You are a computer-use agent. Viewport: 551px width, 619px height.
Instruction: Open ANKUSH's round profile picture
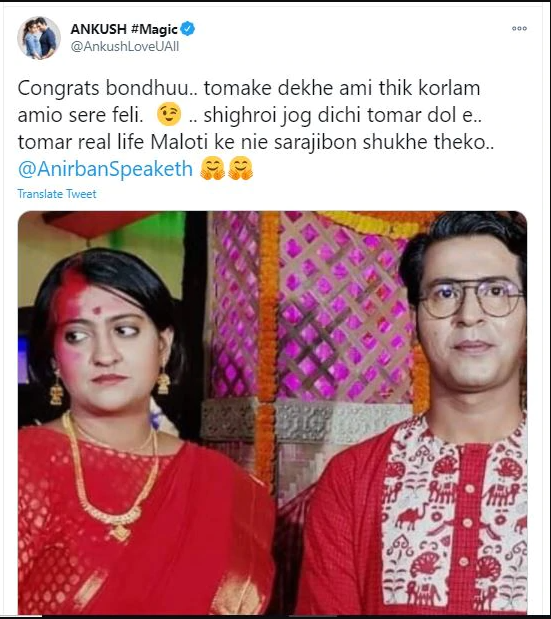pos(39,38)
